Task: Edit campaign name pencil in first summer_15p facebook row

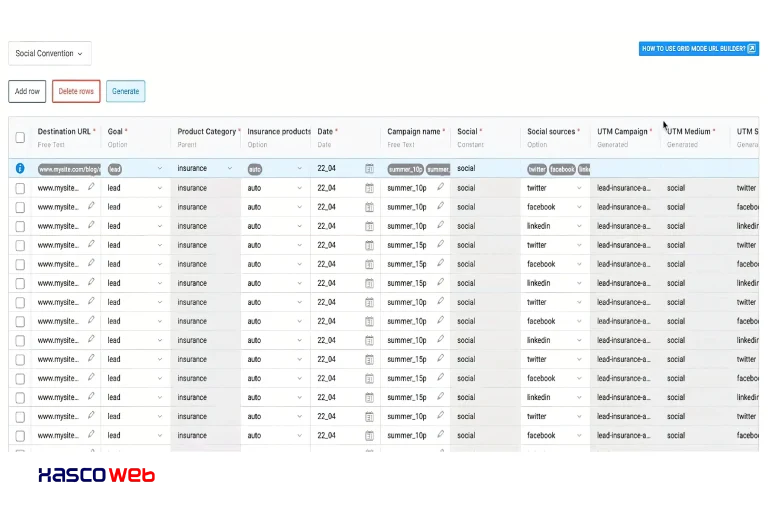Action: click(x=440, y=263)
